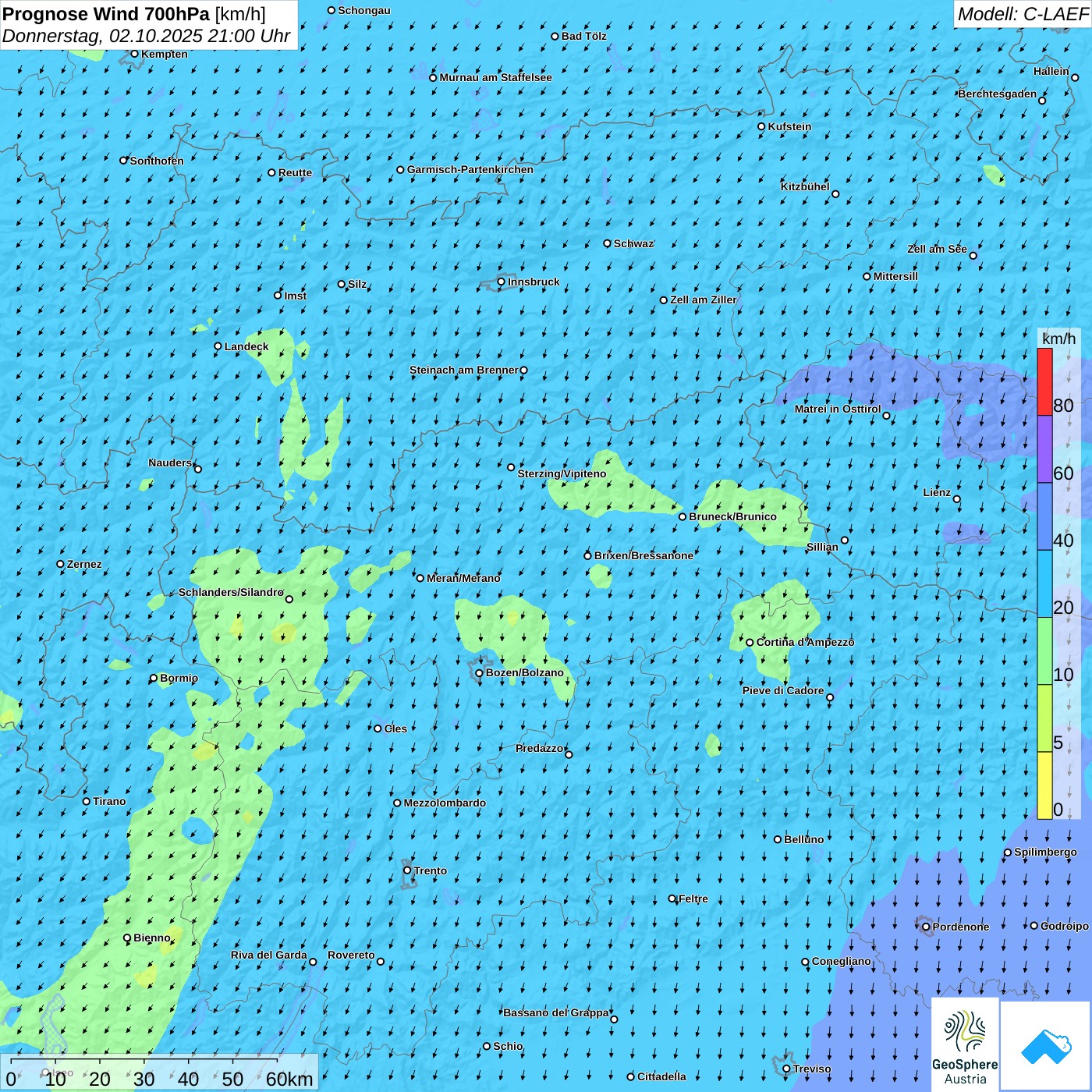Viewport: 1092px width, 1092px height.
Task: Click the title "Prognose Wind 700hPa"
Action: click(106, 14)
